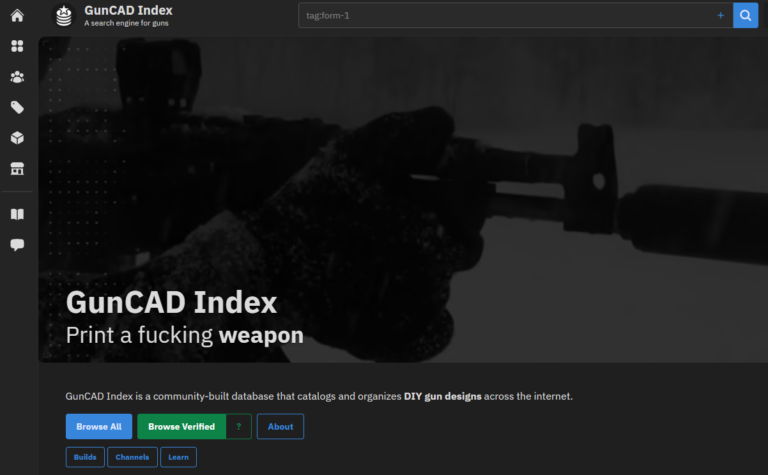The height and width of the screenshot is (475, 768).
Task: Open the people group icon in sidebar
Action: (17, 77)
